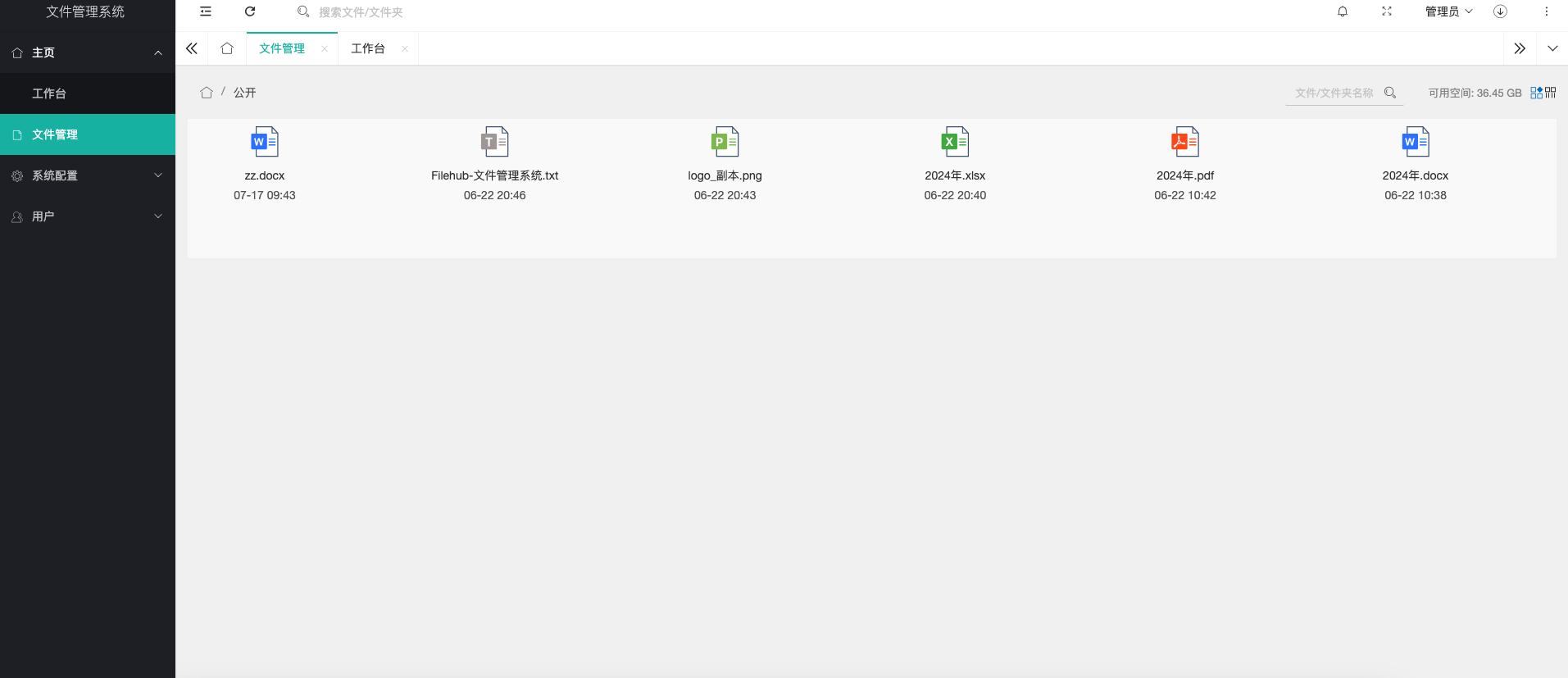The width and height of the screenshot is (1568, 678).
Task: Close the 工作台 tab
Action: 405,49
